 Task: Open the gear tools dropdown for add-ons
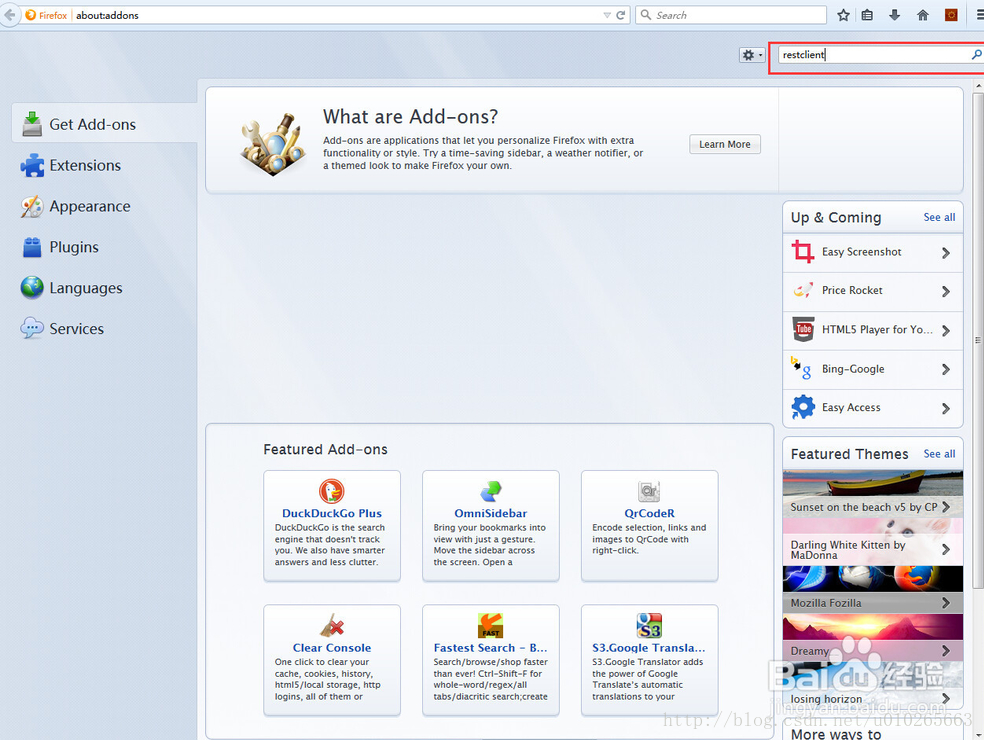pyautogui.click(x=752, y=55)
